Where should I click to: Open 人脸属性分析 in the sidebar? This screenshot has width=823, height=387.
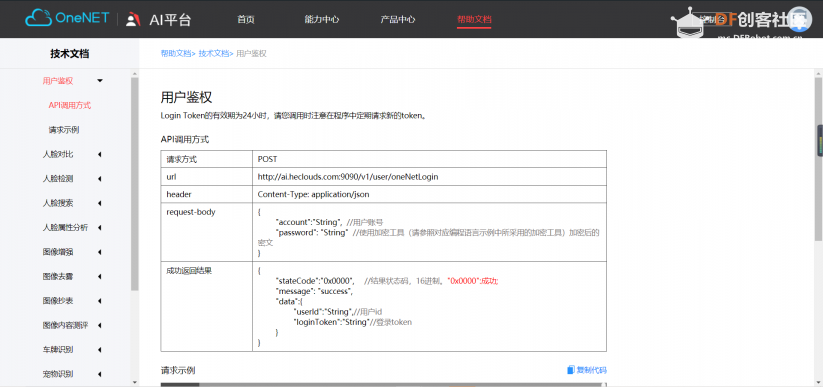point(65,227)
